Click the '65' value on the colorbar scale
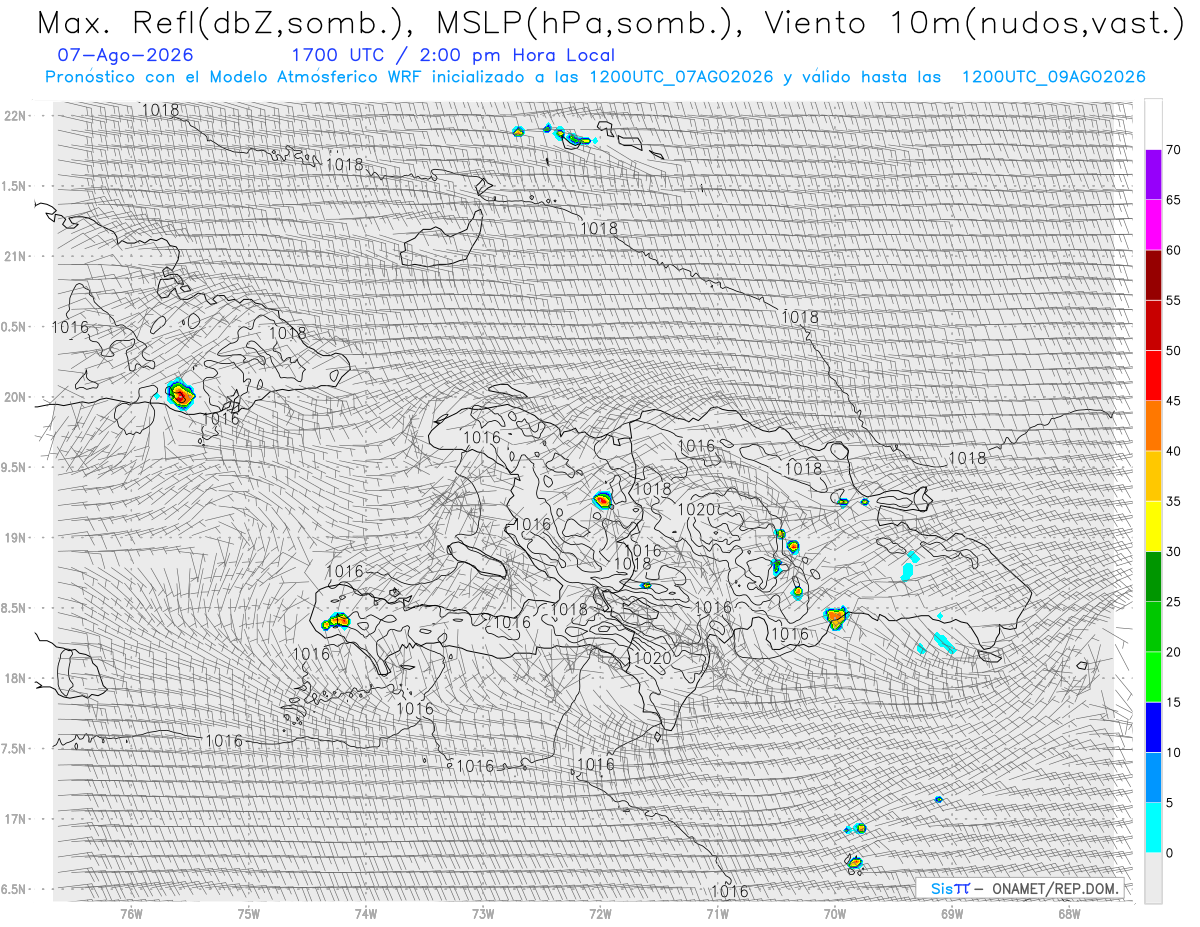The image size is (1200, 927). click(1173, 200)
